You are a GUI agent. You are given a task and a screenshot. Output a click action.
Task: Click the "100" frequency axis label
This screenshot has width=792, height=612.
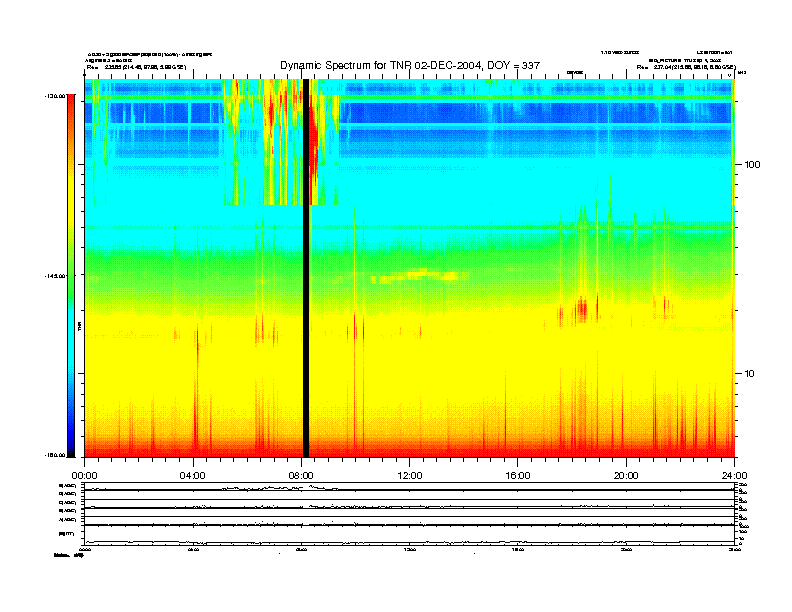pos(752,165)
